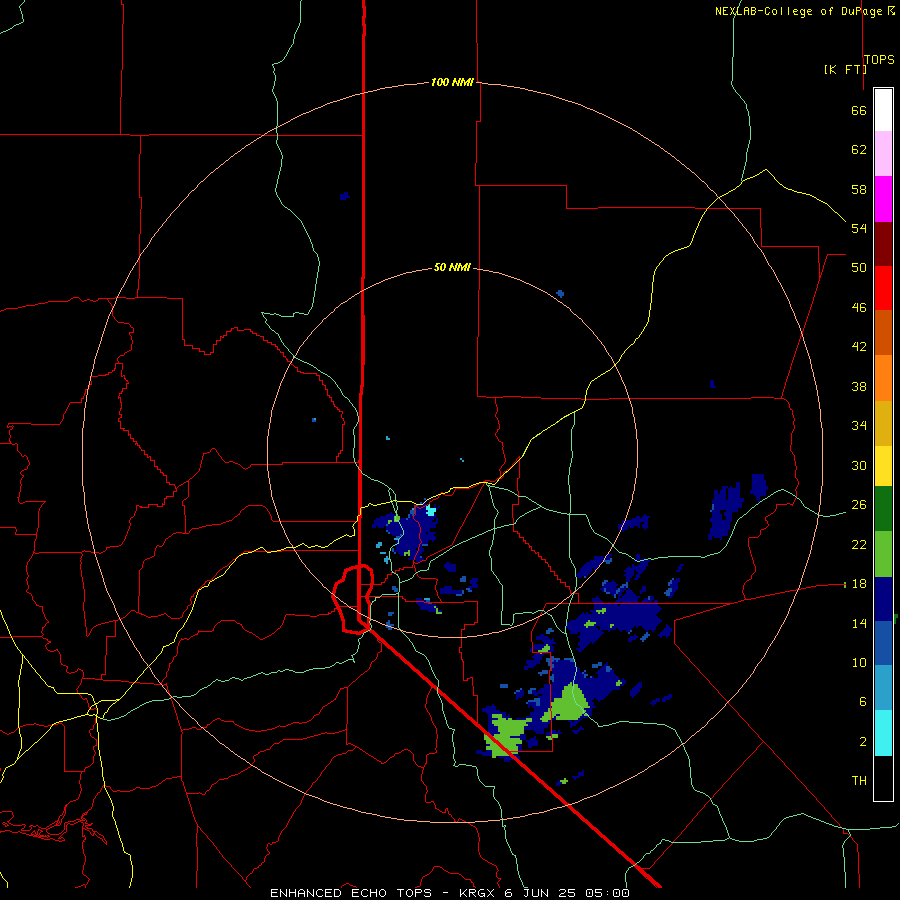Click the orange 38 kft legend swatch
900x900 pixels.
(883, 378)
